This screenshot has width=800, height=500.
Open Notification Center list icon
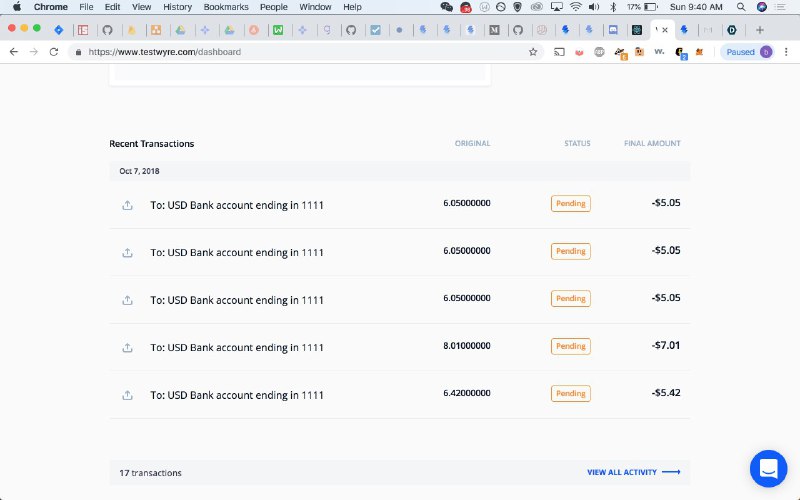click(781, 7)
